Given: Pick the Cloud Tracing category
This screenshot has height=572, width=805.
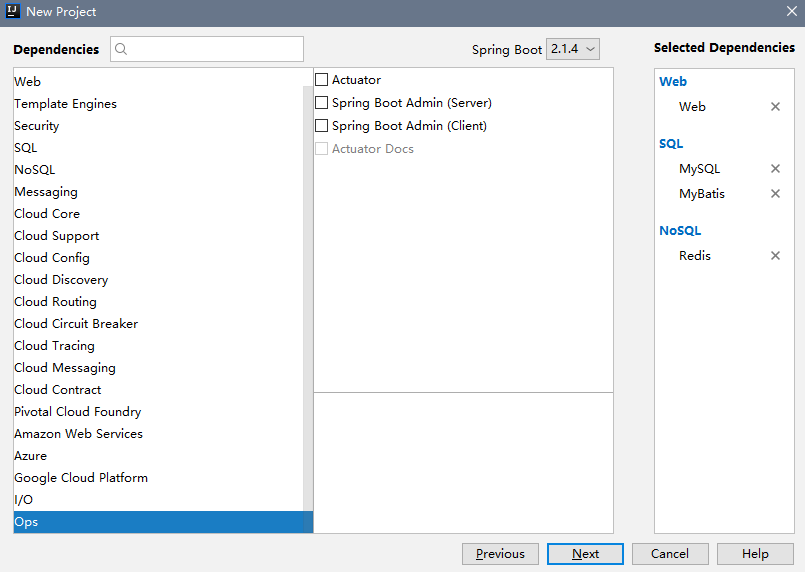Looking at the screenshot, I should click(159, 346).
